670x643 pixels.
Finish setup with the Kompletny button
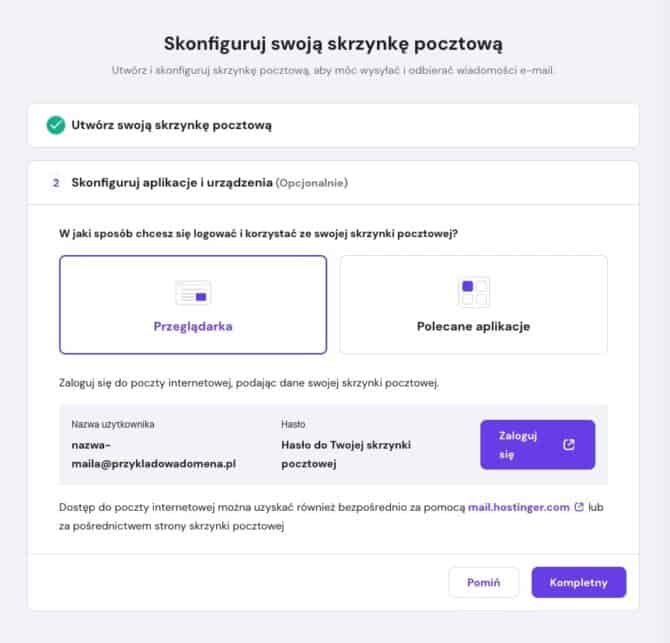tap(579, 582)
